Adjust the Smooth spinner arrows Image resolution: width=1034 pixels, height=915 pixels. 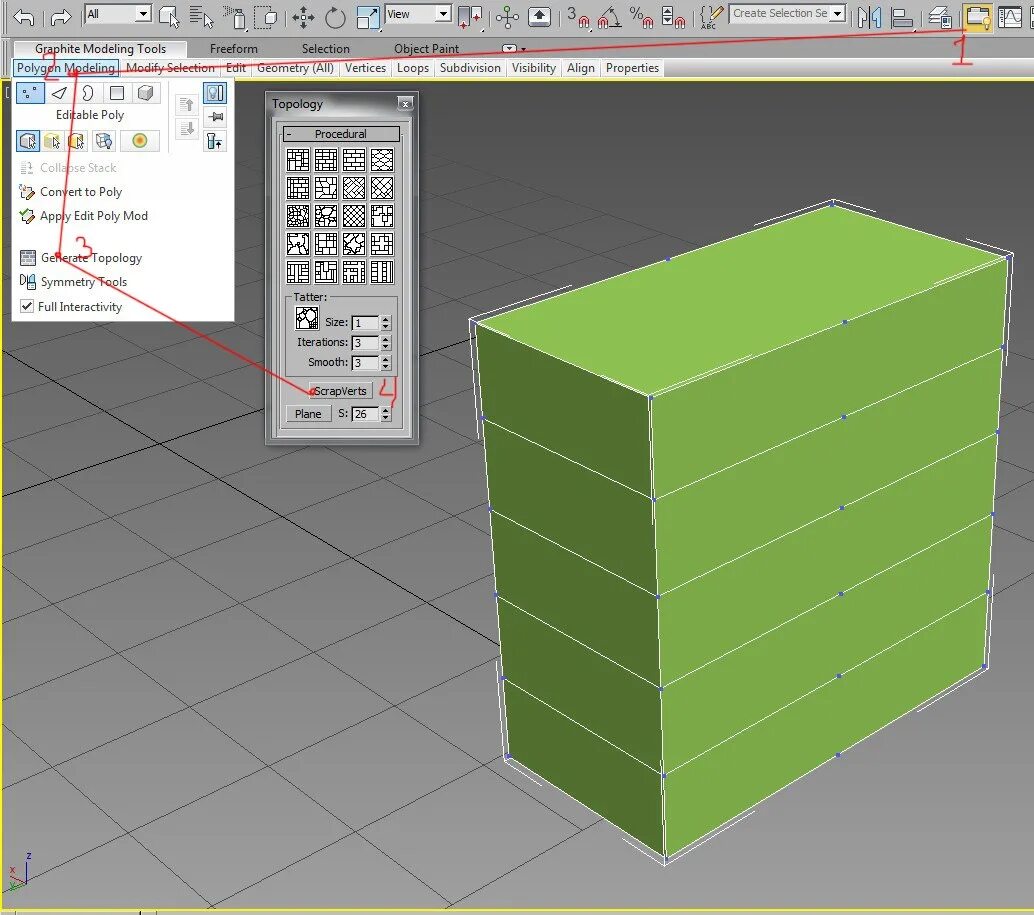pyautogui.click(x=386, y=363)
